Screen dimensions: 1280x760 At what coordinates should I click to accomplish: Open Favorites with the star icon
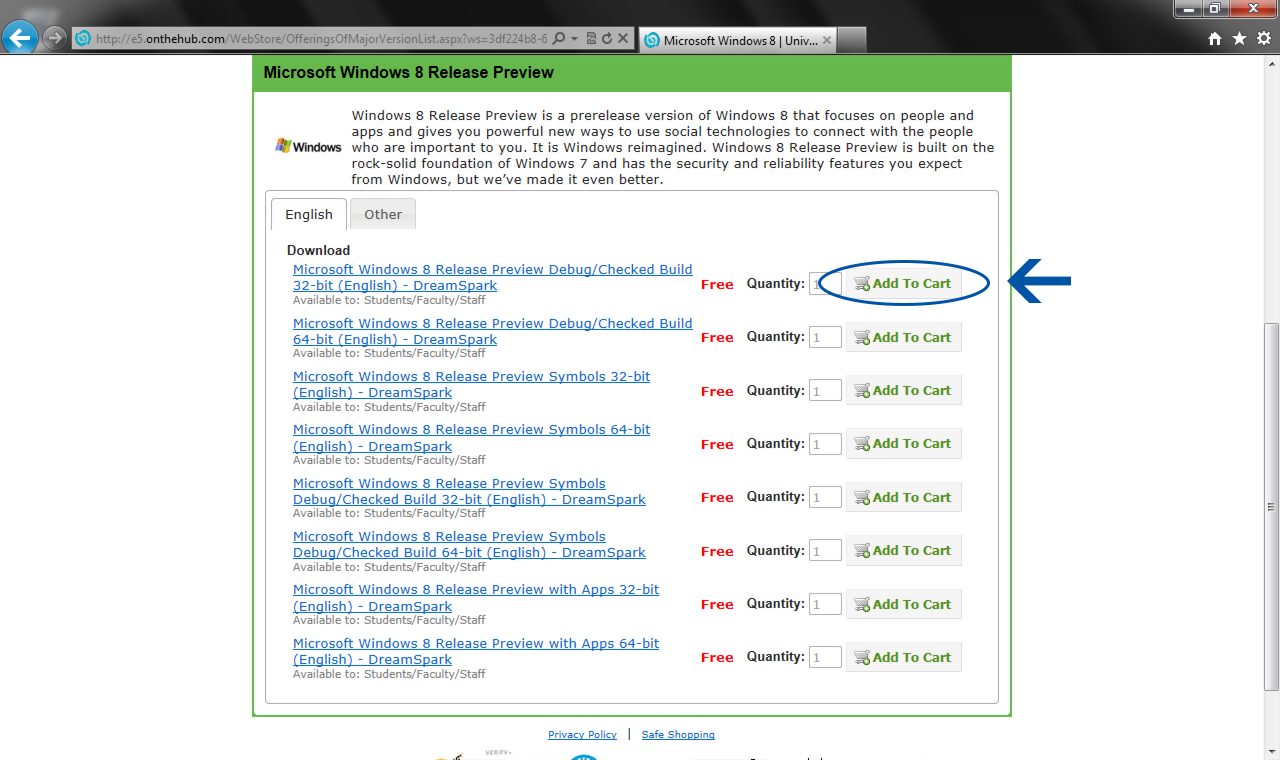pos(1239,39)
